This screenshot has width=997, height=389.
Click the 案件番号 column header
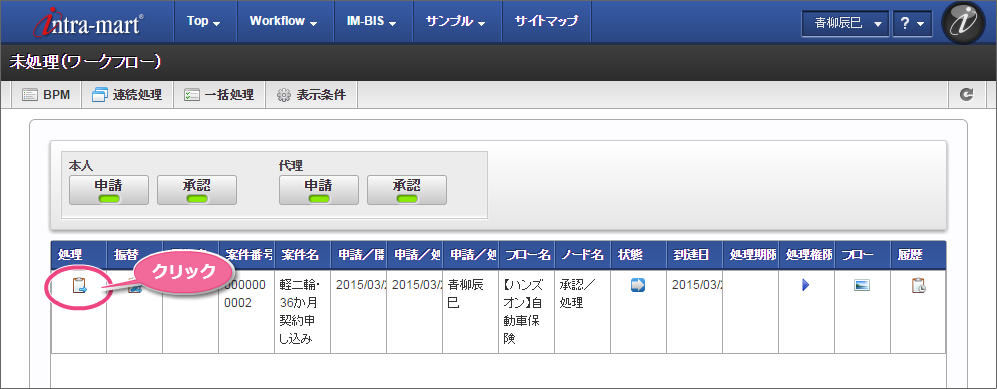[246, 255]
